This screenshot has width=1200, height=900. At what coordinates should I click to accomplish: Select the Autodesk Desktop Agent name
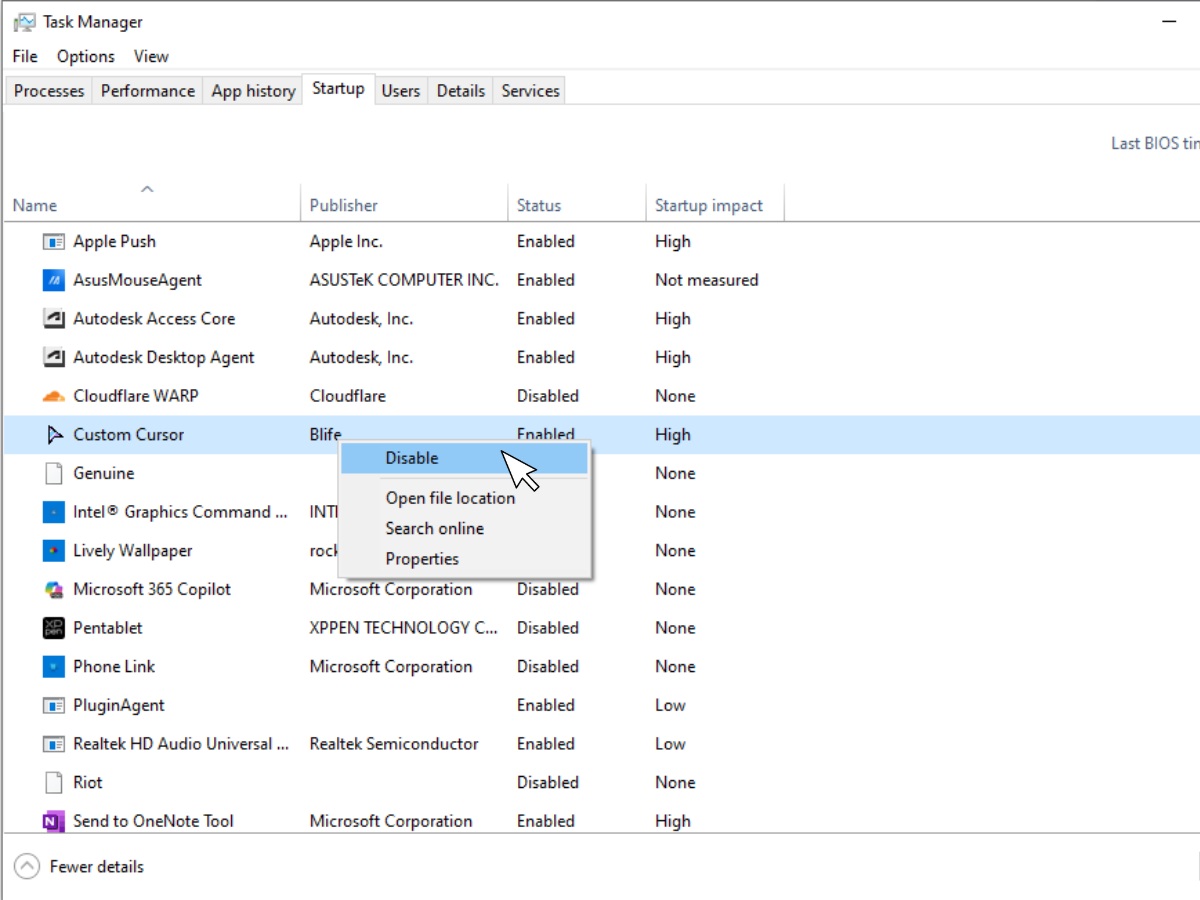point(164,357)
